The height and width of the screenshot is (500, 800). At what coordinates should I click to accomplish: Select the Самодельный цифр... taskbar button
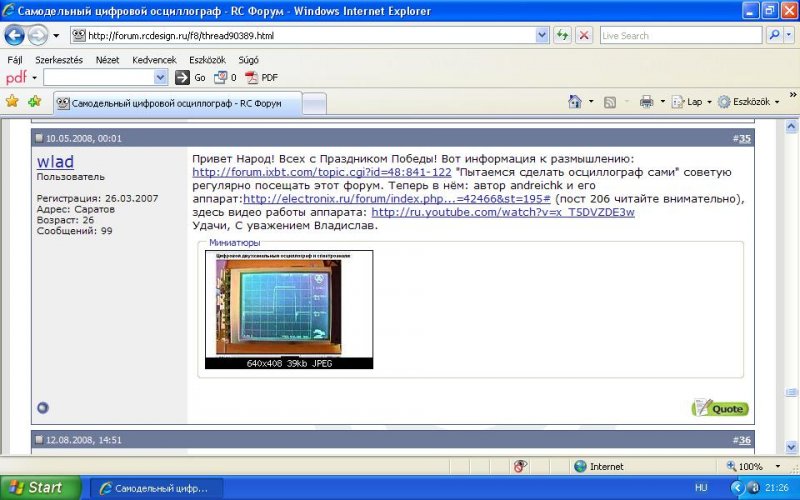156,488
